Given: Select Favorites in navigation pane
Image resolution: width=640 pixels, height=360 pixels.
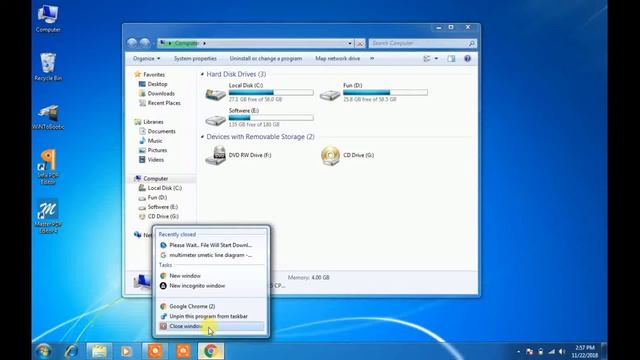Looking at the screenshot, I should [x=149, y=74].
